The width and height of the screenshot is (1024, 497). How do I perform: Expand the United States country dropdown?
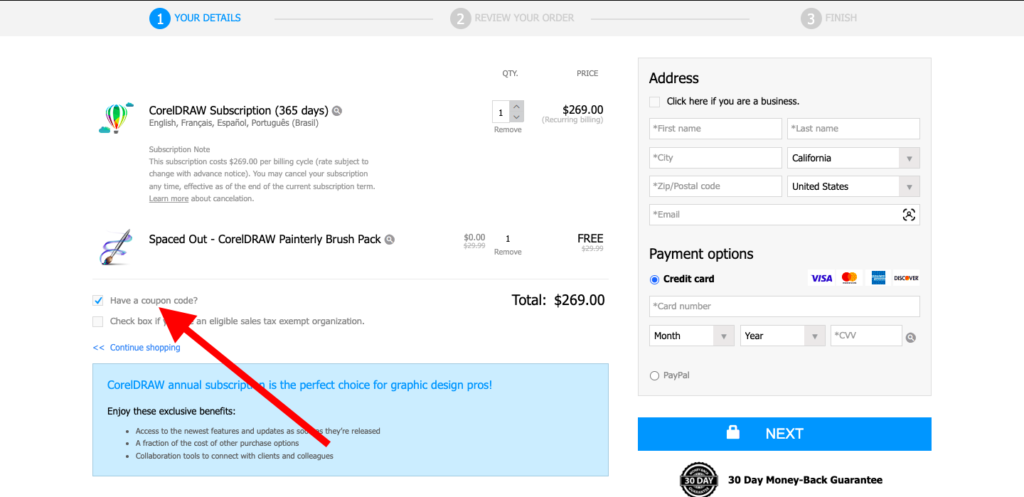853,186
